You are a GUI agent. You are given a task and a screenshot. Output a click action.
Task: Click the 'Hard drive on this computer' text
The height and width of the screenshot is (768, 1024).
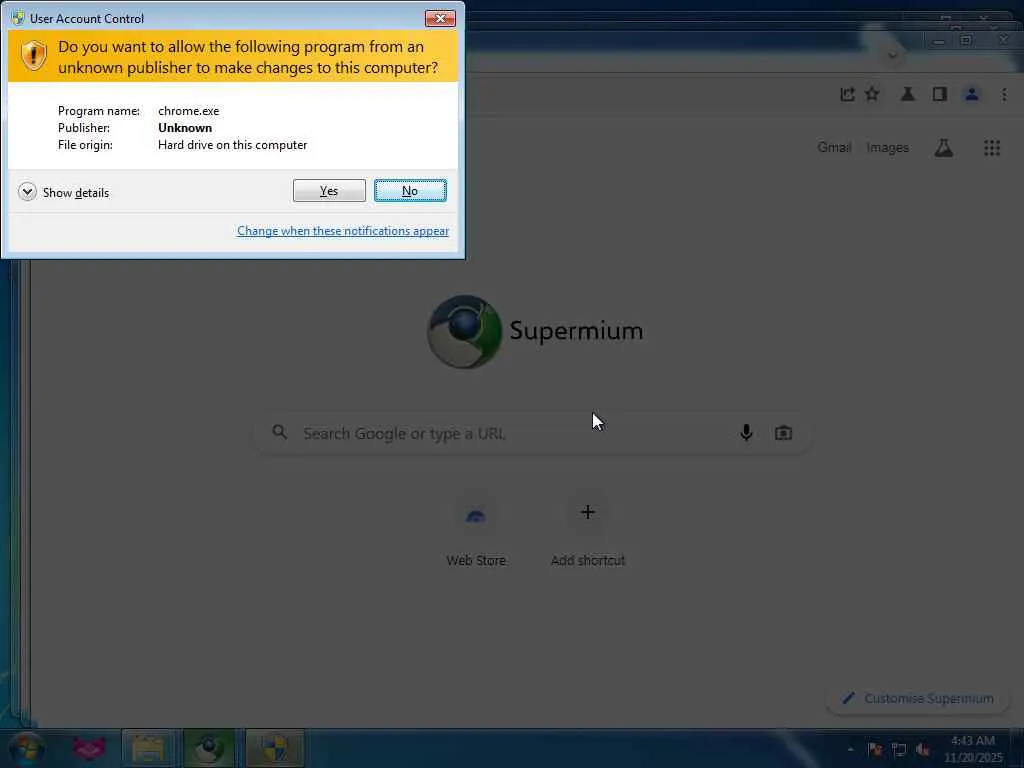pos(232,145)
